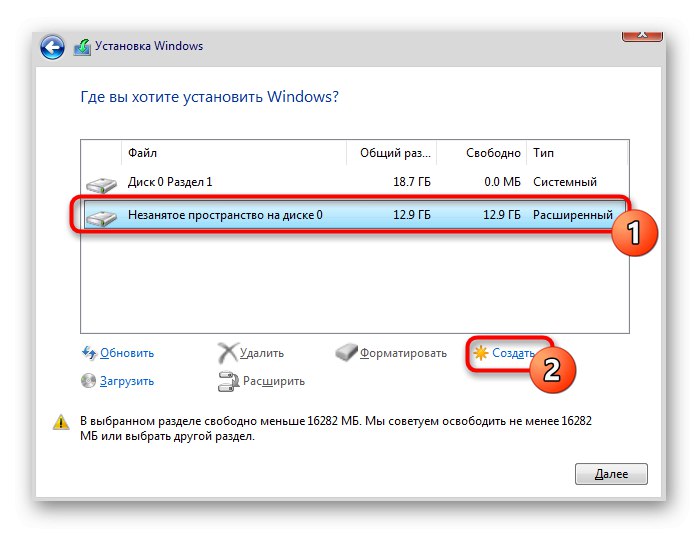Open the Загрузить driver link
Image resolution: width=698 pixels, height=533 pixels.
tap(127, 381)
